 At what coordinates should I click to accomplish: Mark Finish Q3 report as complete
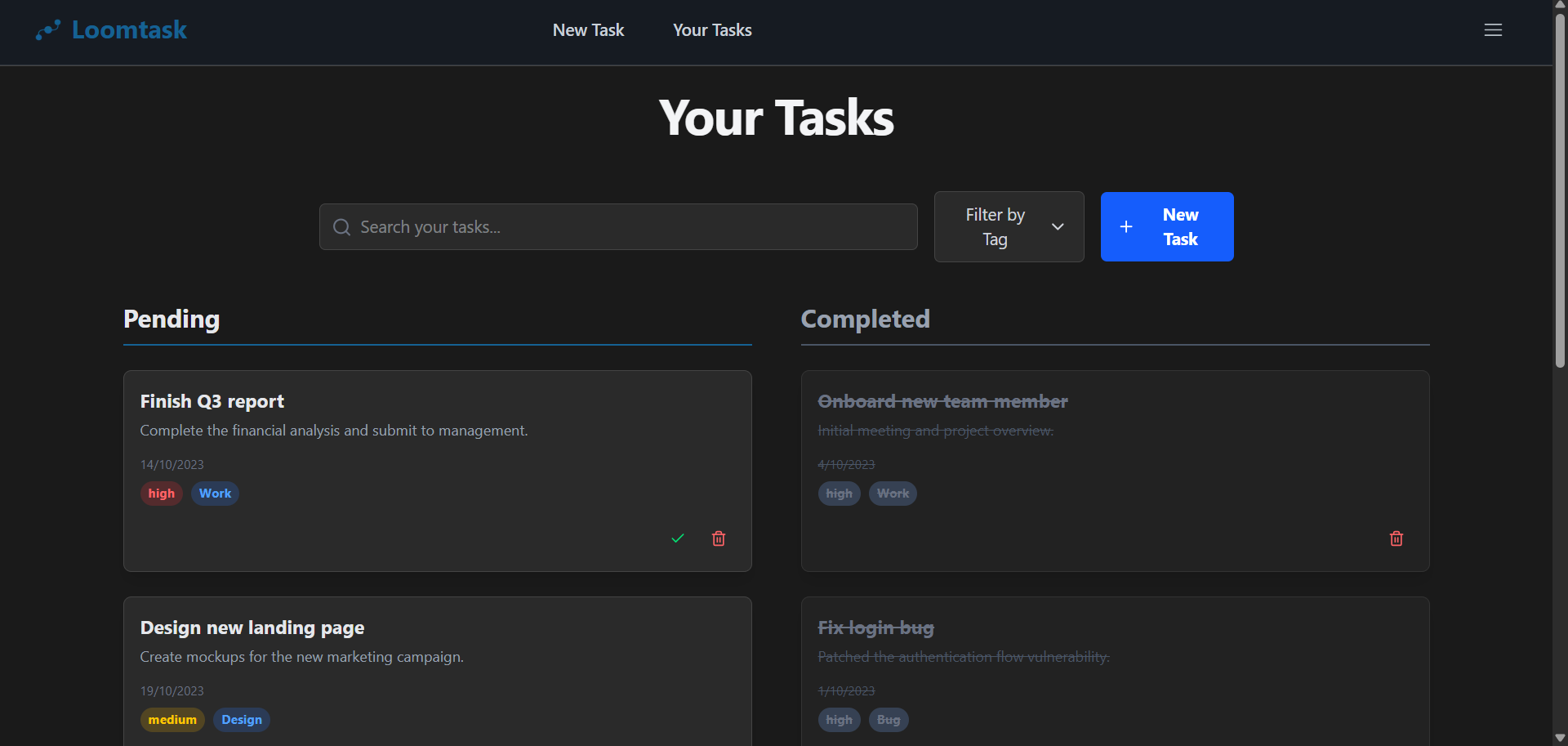(x=678, y=538)
